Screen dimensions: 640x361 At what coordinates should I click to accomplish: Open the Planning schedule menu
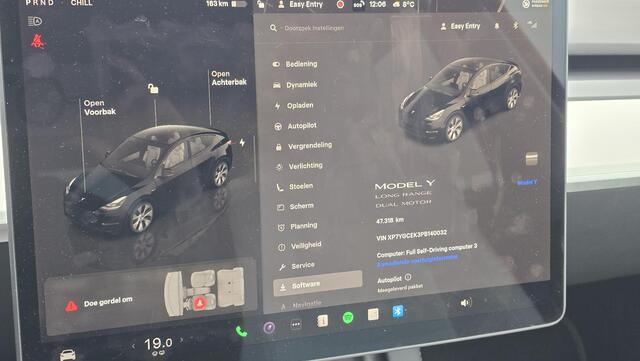(x=298, y=226)
